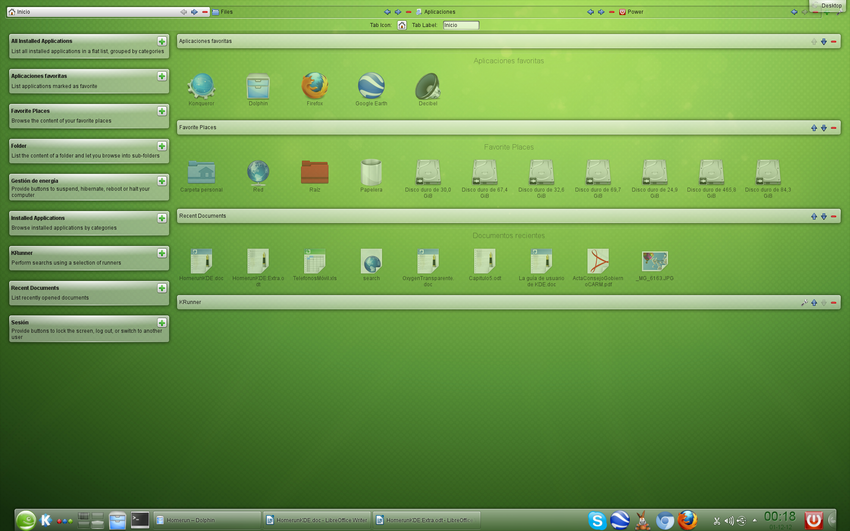Switch to Homerun – Dolphin task
This screenshot has height=531, width=850.
click(x=207, y=520)
